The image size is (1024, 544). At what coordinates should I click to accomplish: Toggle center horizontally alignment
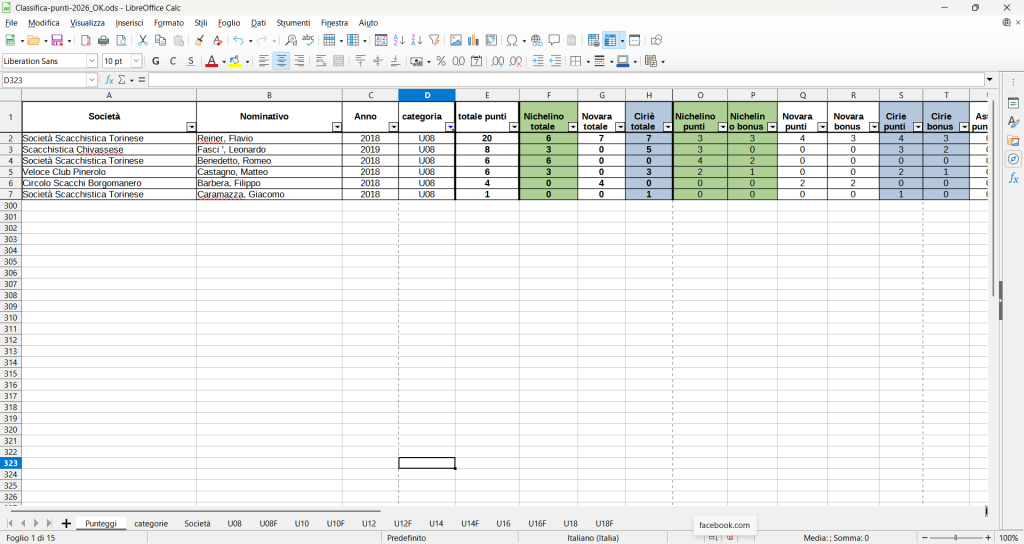(x=282, y=61)
